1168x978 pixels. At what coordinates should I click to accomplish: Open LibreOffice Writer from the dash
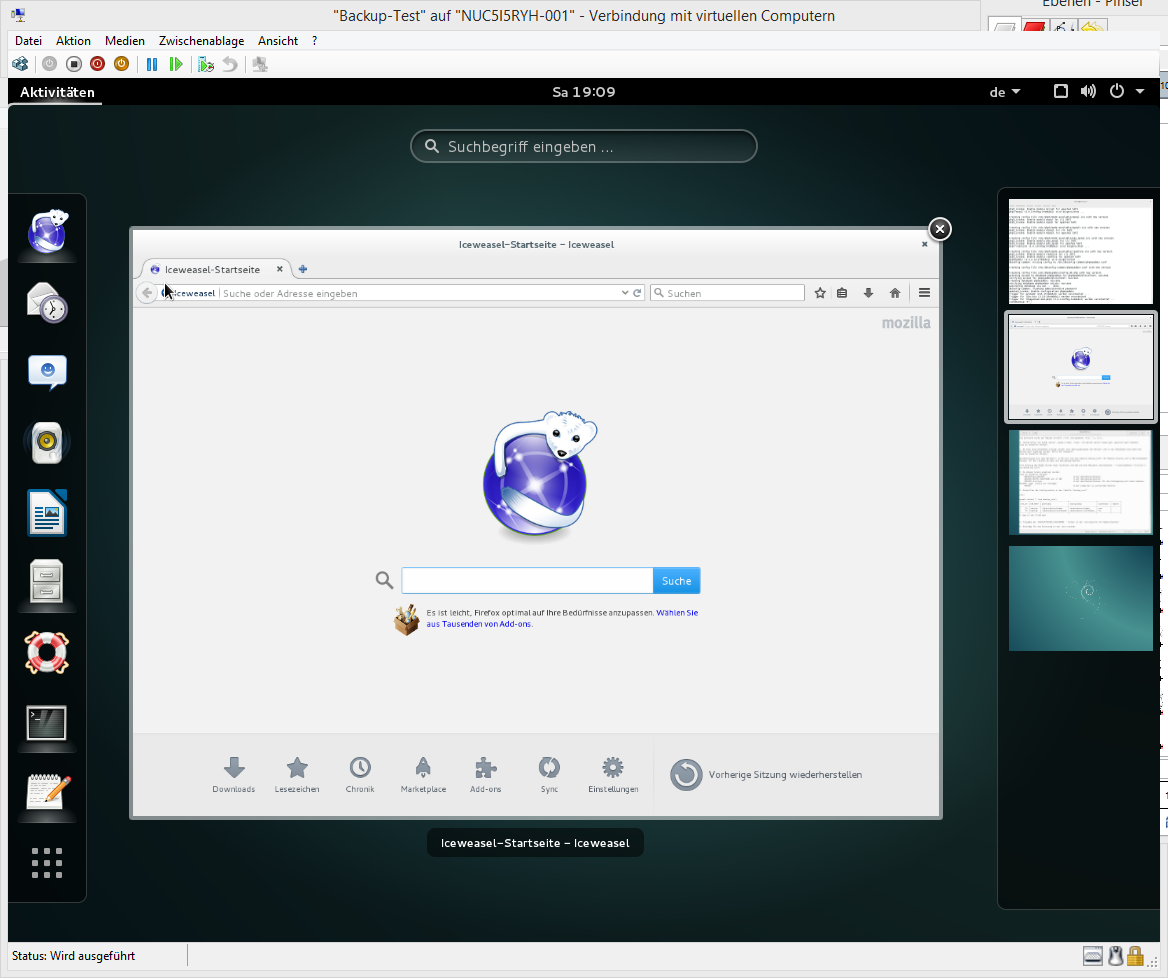click(x=47, y=512)
